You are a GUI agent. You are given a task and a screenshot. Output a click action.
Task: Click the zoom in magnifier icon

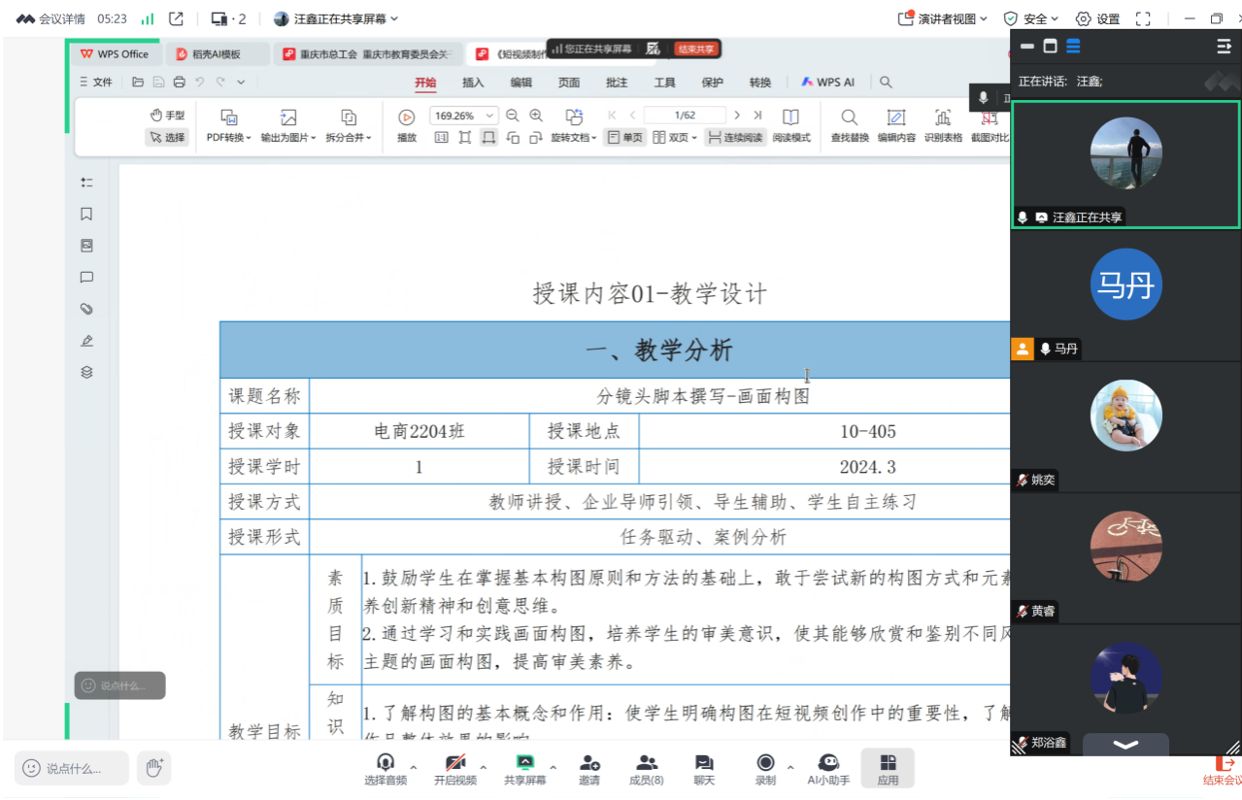(x=536, y=116)
